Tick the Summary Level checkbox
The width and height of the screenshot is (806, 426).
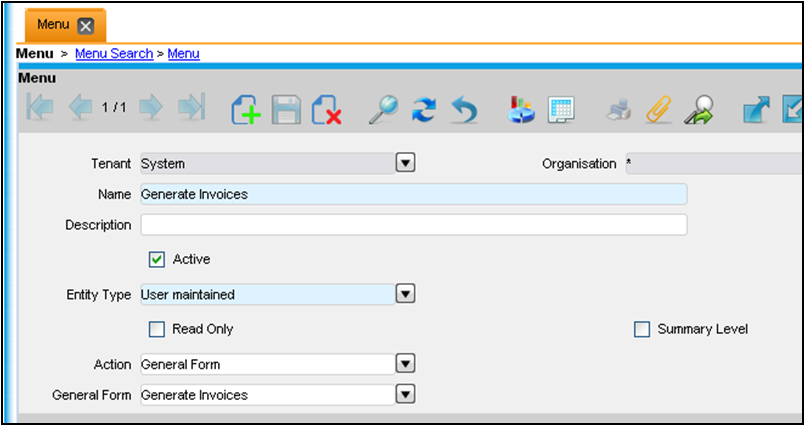[642, 329]
